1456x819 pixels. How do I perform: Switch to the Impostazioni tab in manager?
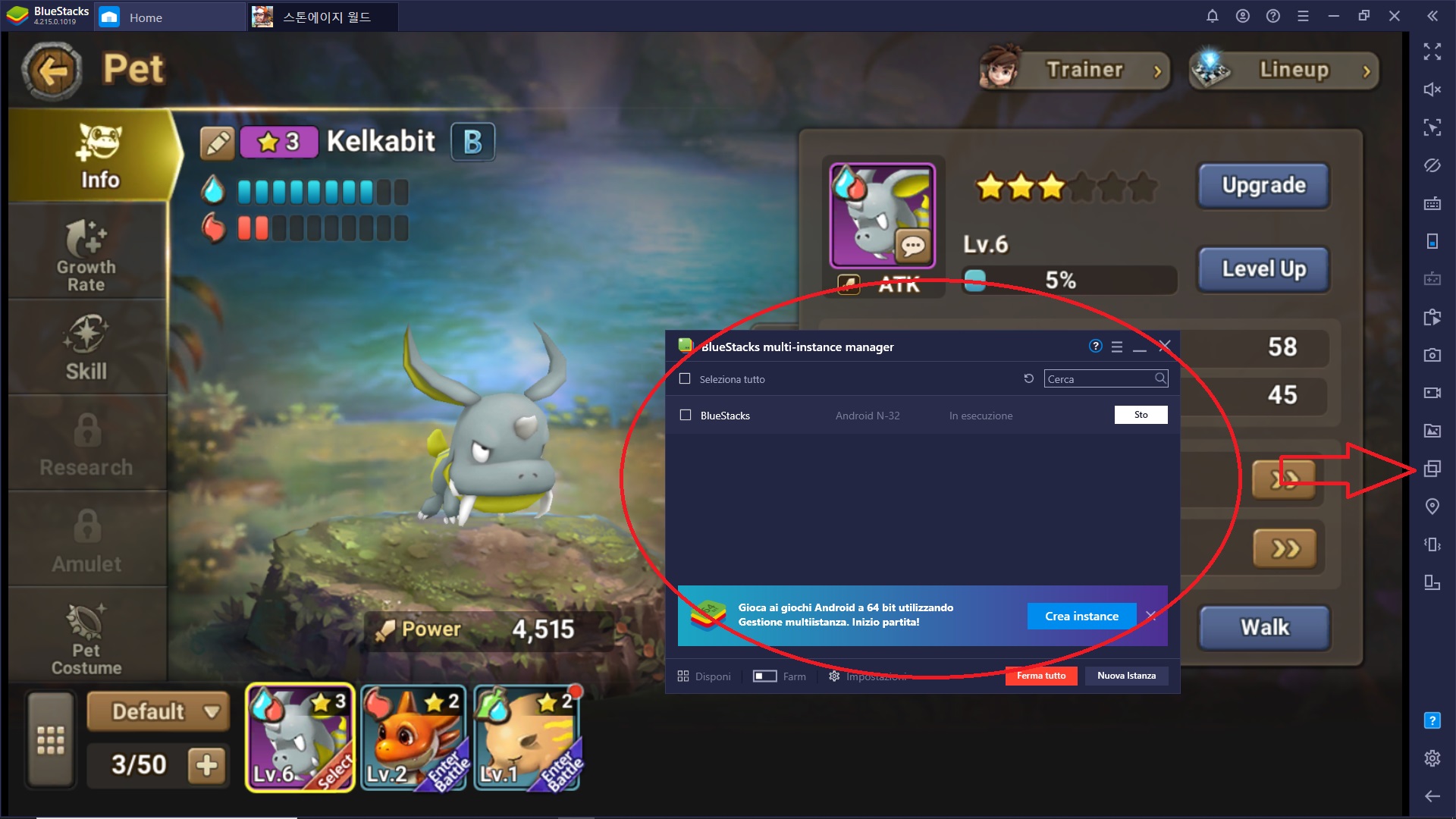point(872,675)
